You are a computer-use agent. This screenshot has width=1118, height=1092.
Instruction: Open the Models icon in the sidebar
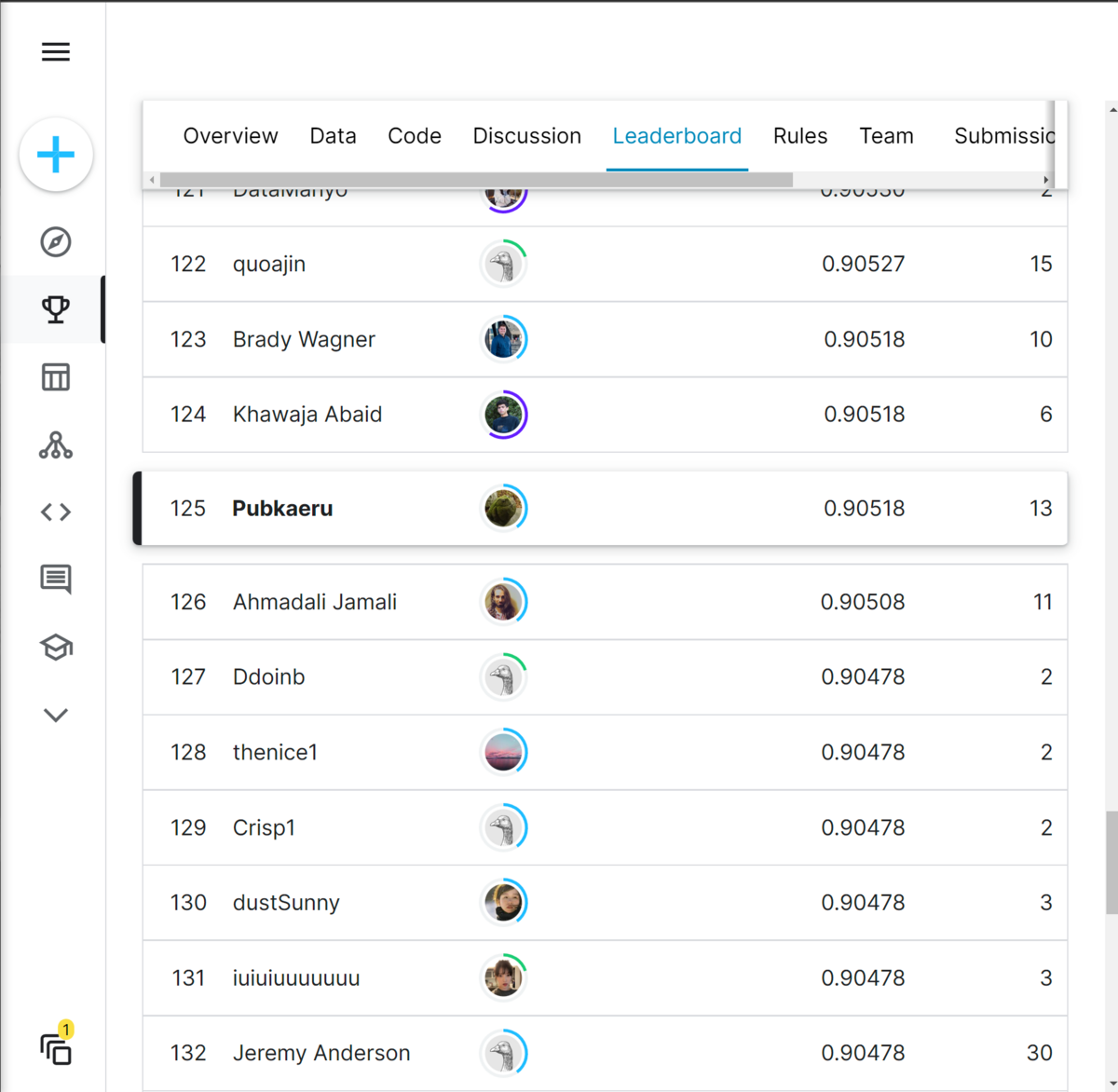click(x=55, y=445)
